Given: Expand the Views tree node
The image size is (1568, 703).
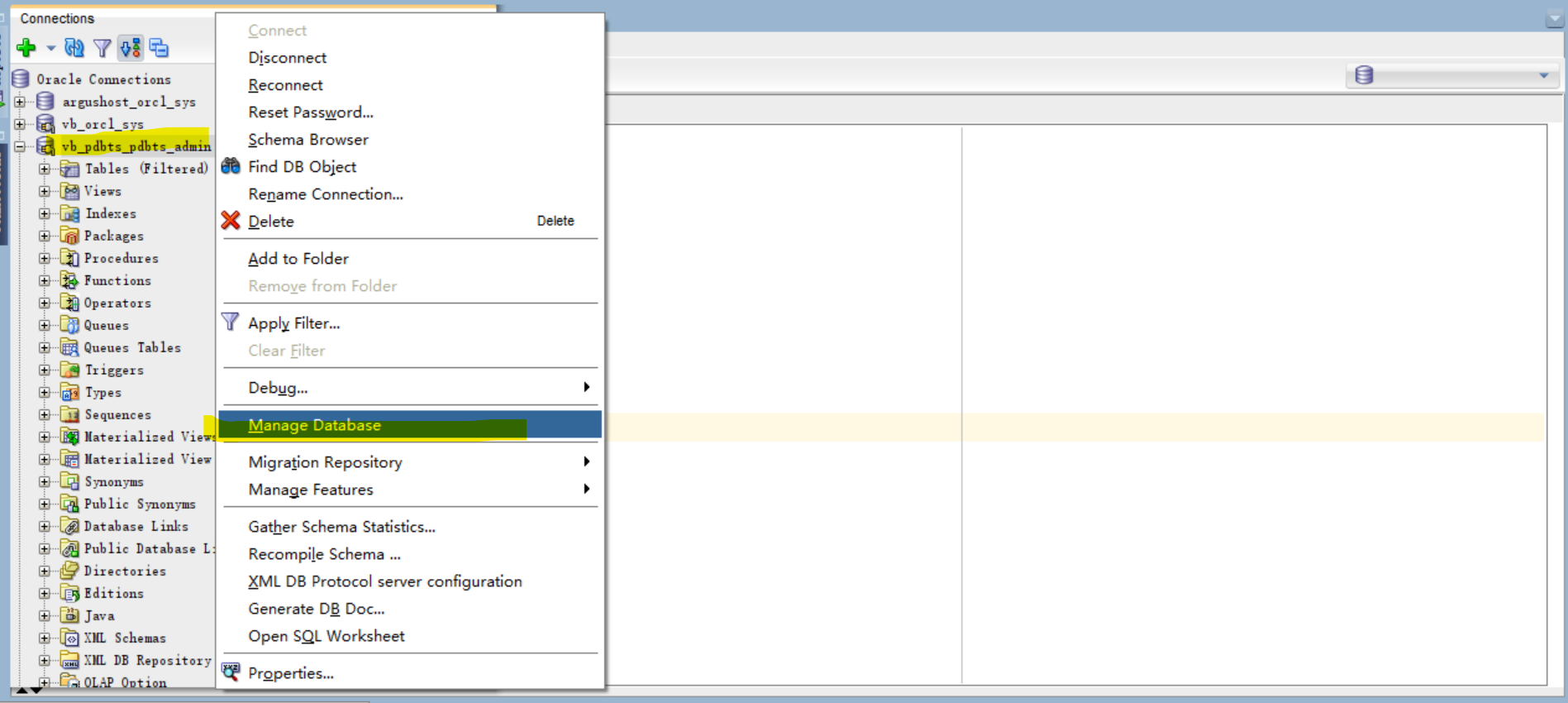Looking at the screenshot, I should 45,191.
